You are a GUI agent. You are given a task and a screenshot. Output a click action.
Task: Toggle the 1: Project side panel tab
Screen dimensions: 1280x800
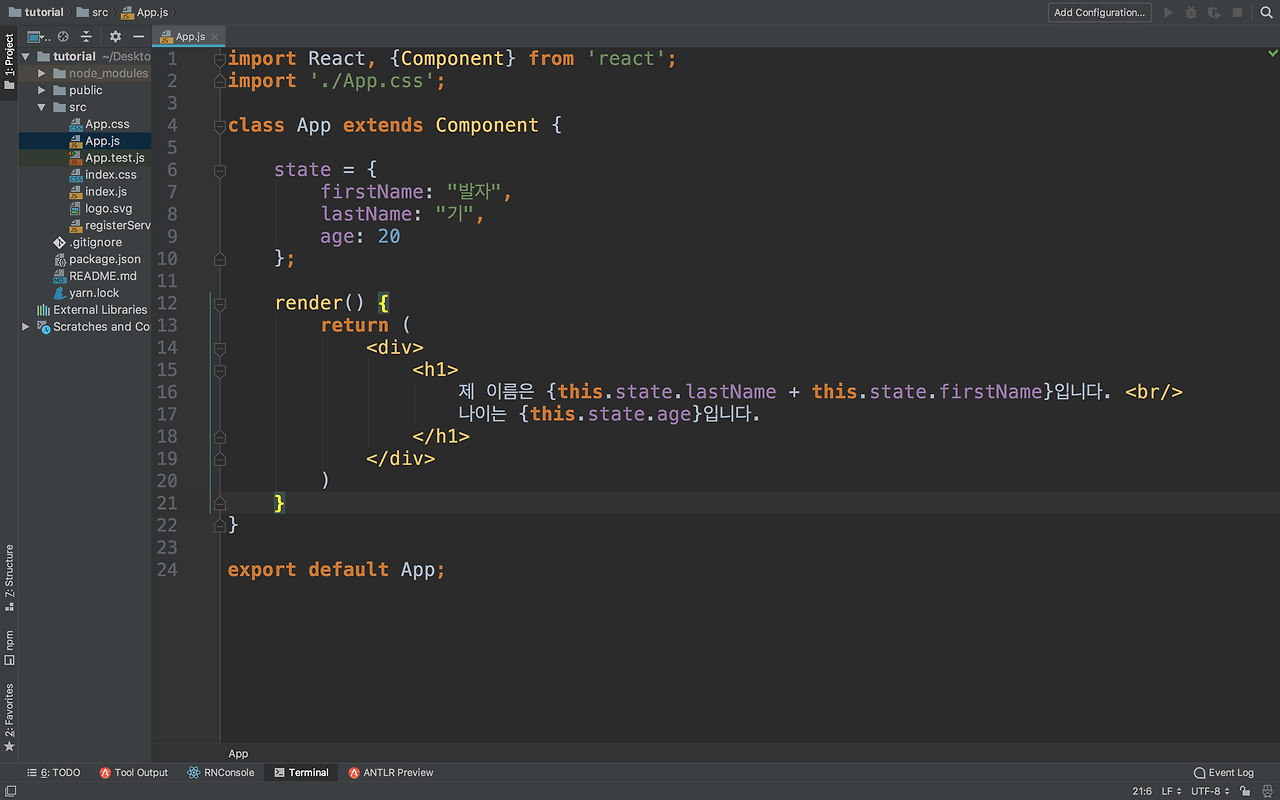coord(9,62)
